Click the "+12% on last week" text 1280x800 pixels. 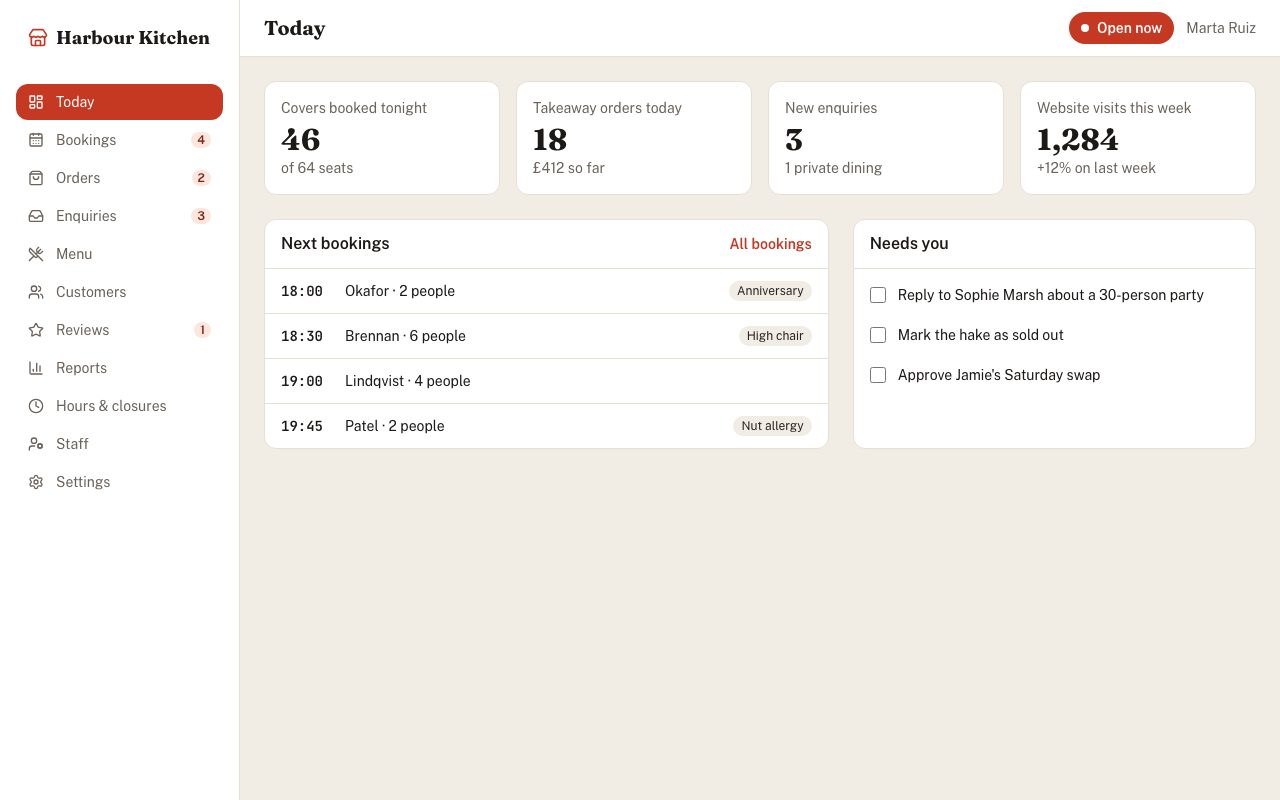point(1096,168)
